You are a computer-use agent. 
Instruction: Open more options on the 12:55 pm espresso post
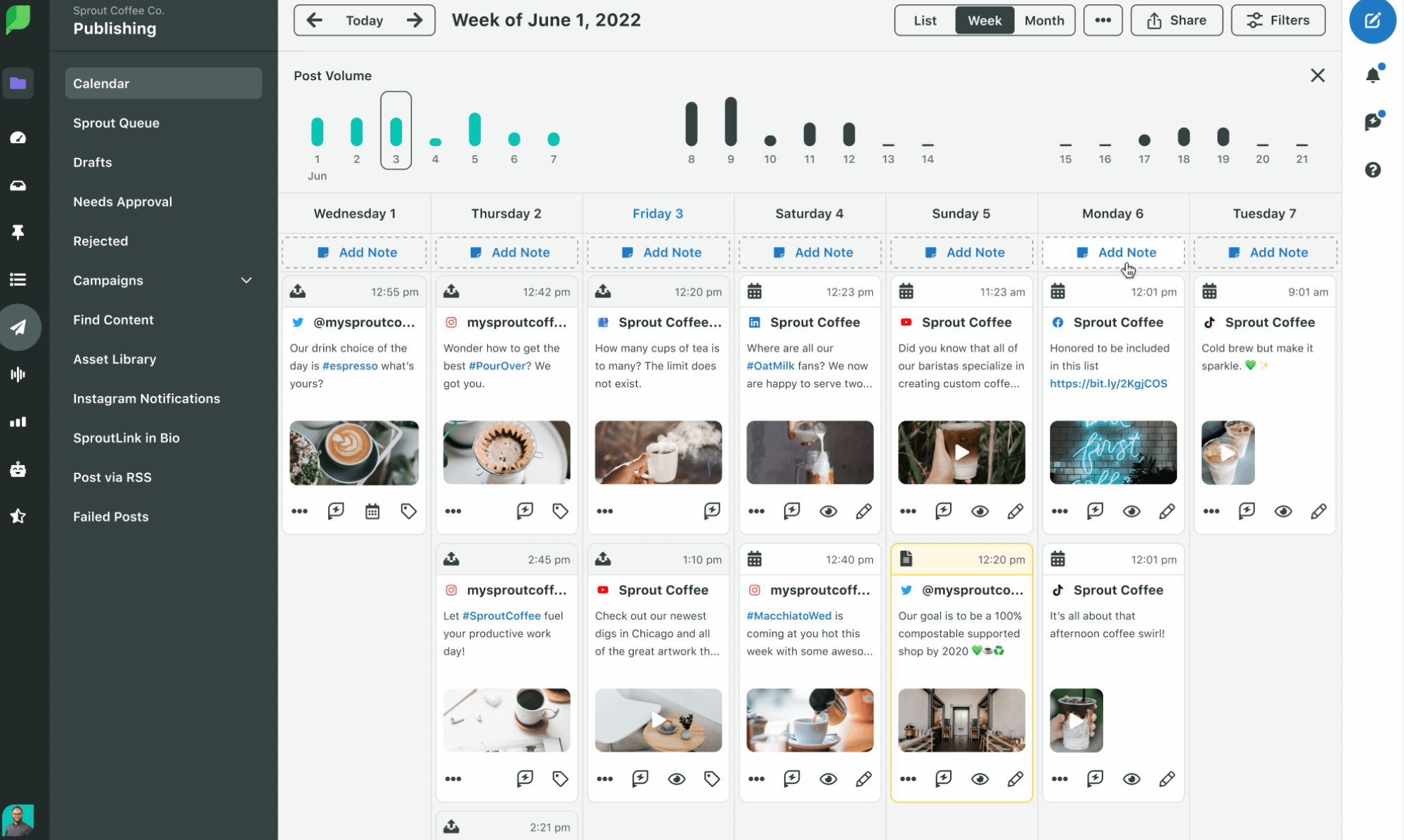tap(299, 511)
